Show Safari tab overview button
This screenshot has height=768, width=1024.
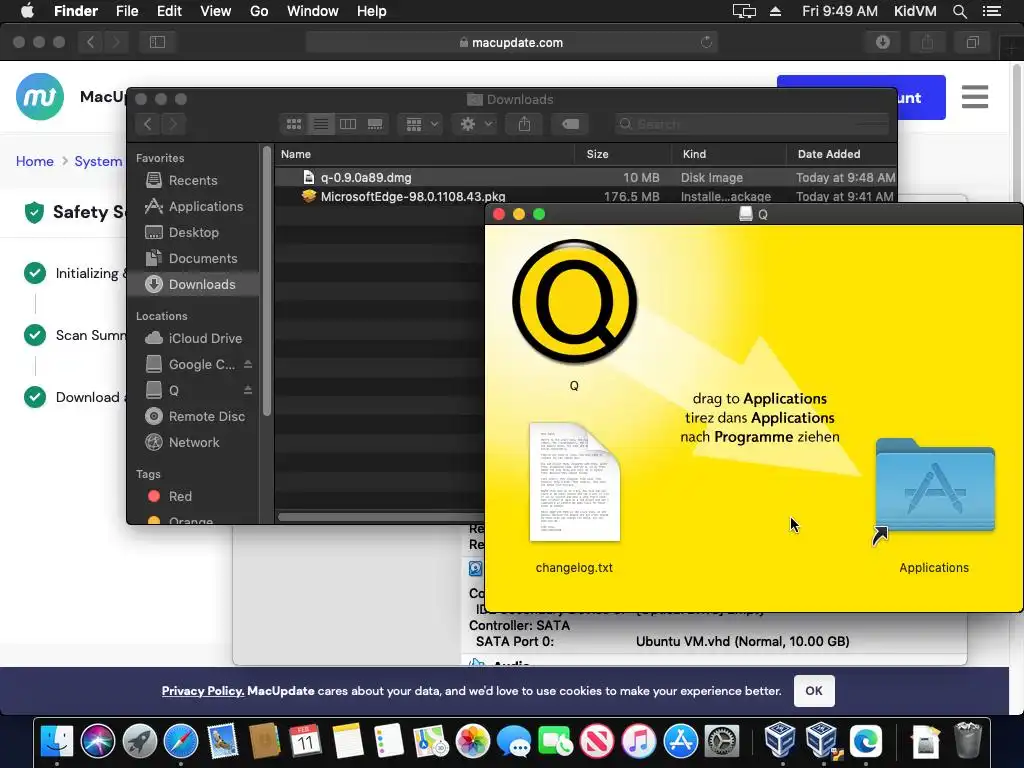[x=972, y=42]
